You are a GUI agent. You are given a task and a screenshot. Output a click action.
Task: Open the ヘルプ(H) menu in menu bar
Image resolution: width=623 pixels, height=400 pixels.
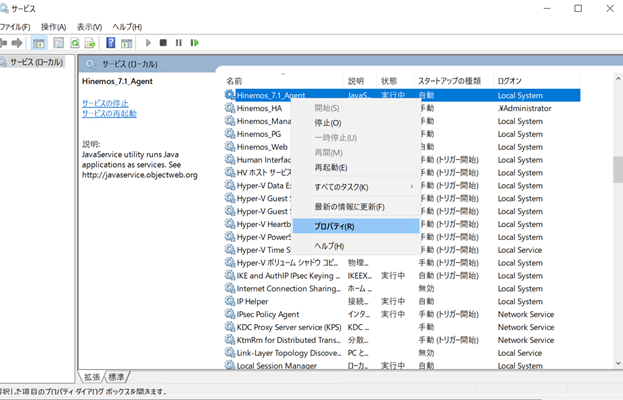(127, 27)
